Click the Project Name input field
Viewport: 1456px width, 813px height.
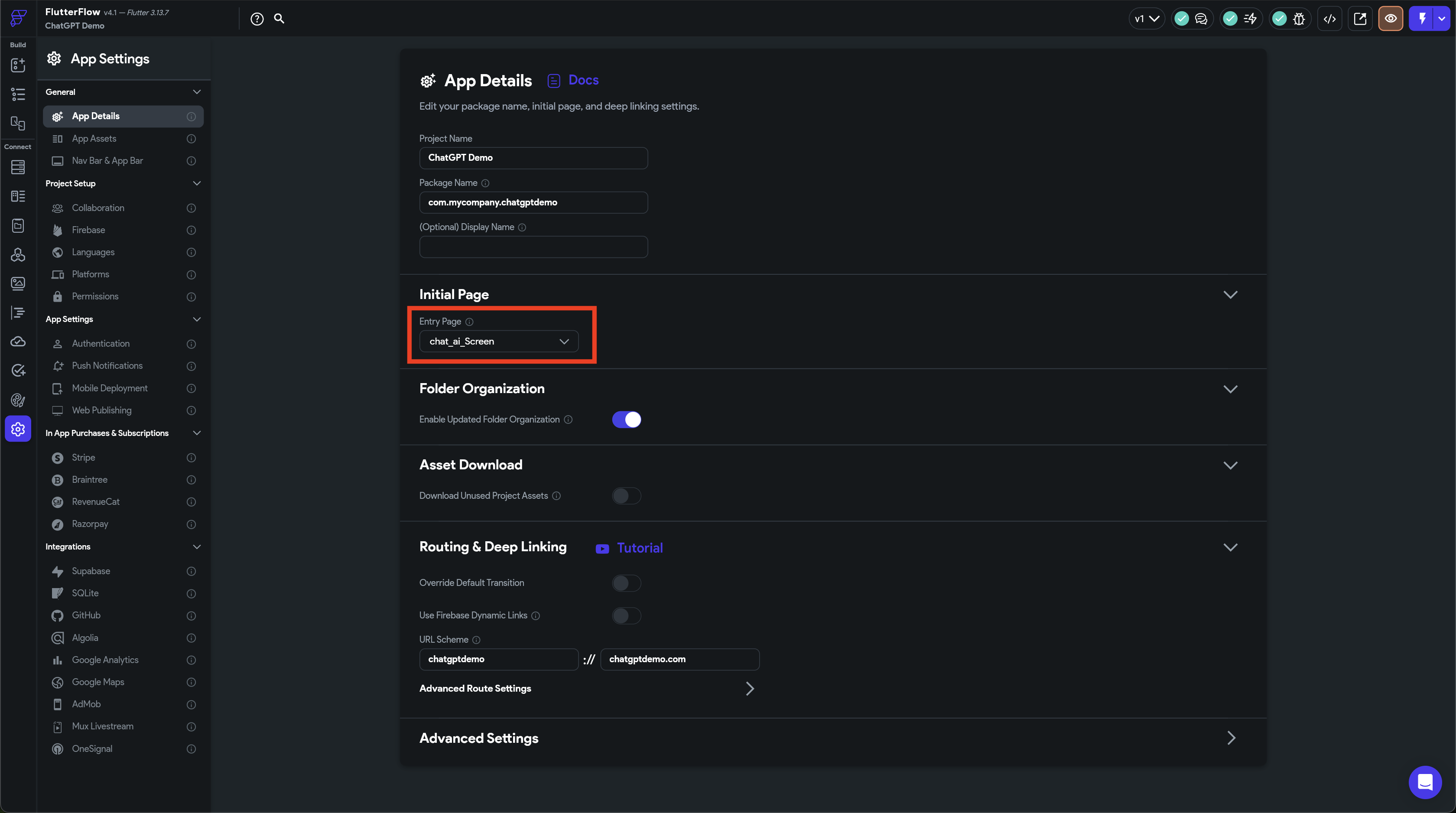tap(533, 158)
